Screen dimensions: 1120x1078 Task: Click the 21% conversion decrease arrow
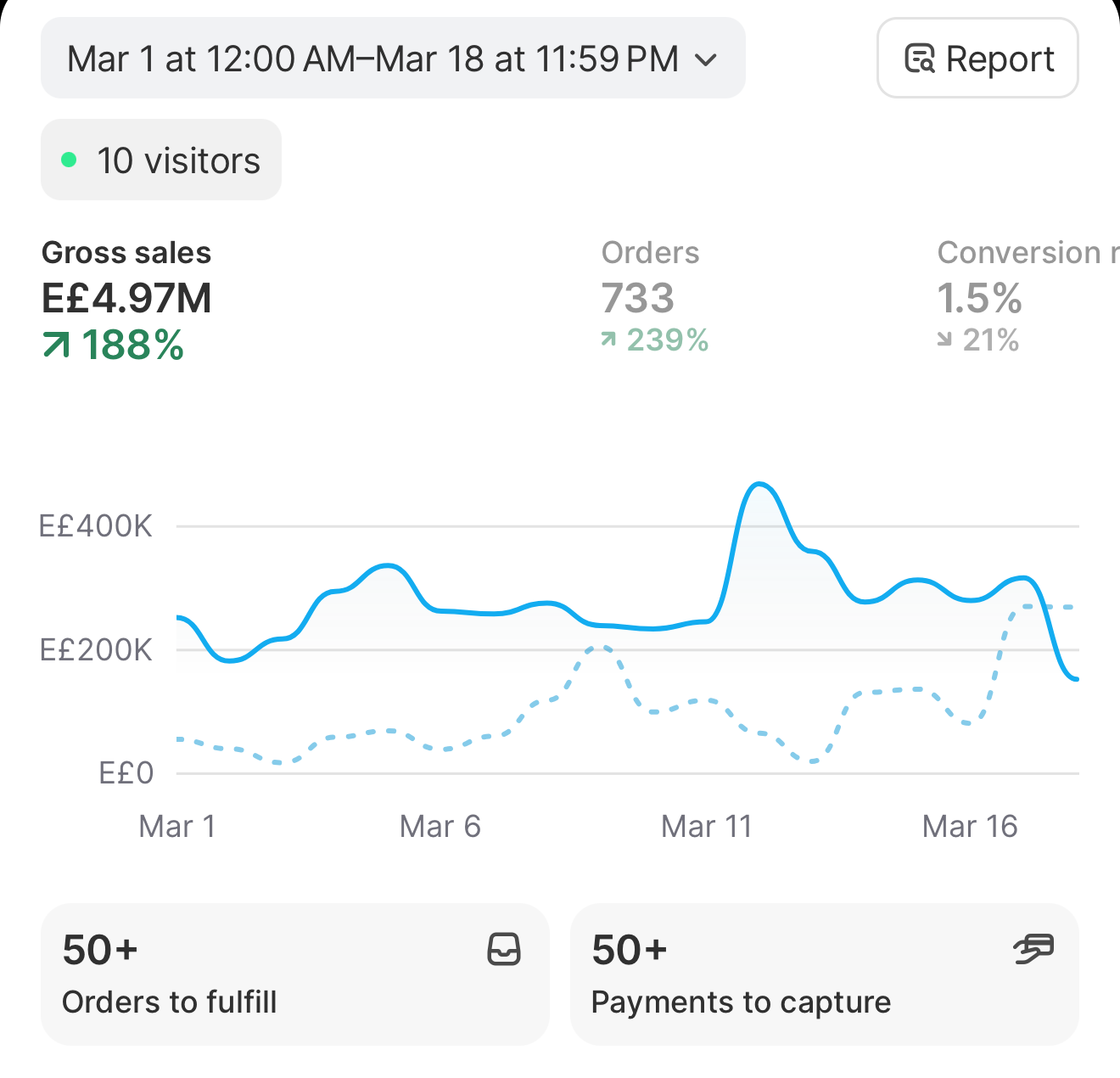(x=944, y=340)
